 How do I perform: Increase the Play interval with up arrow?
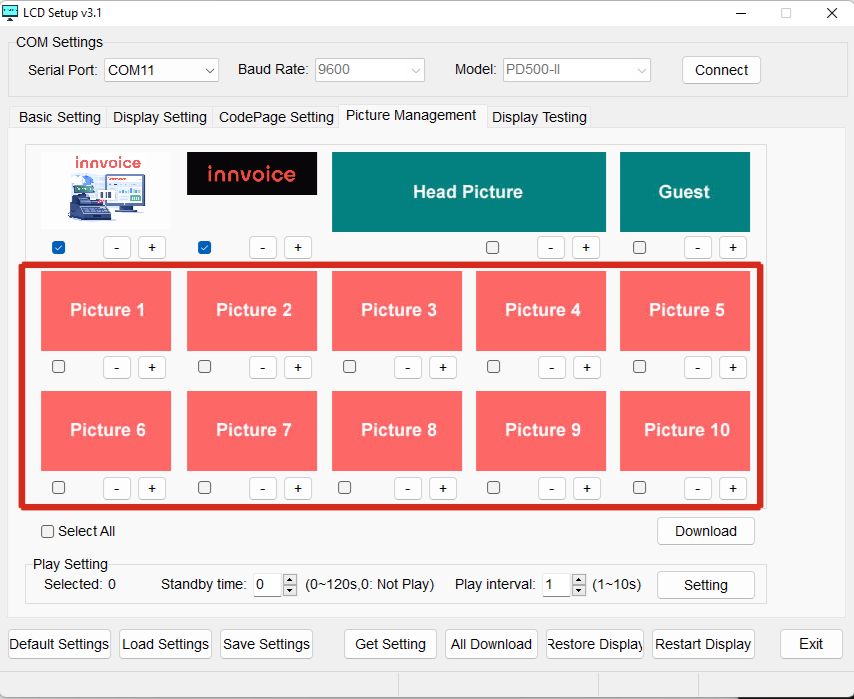[x=579, y=579]
